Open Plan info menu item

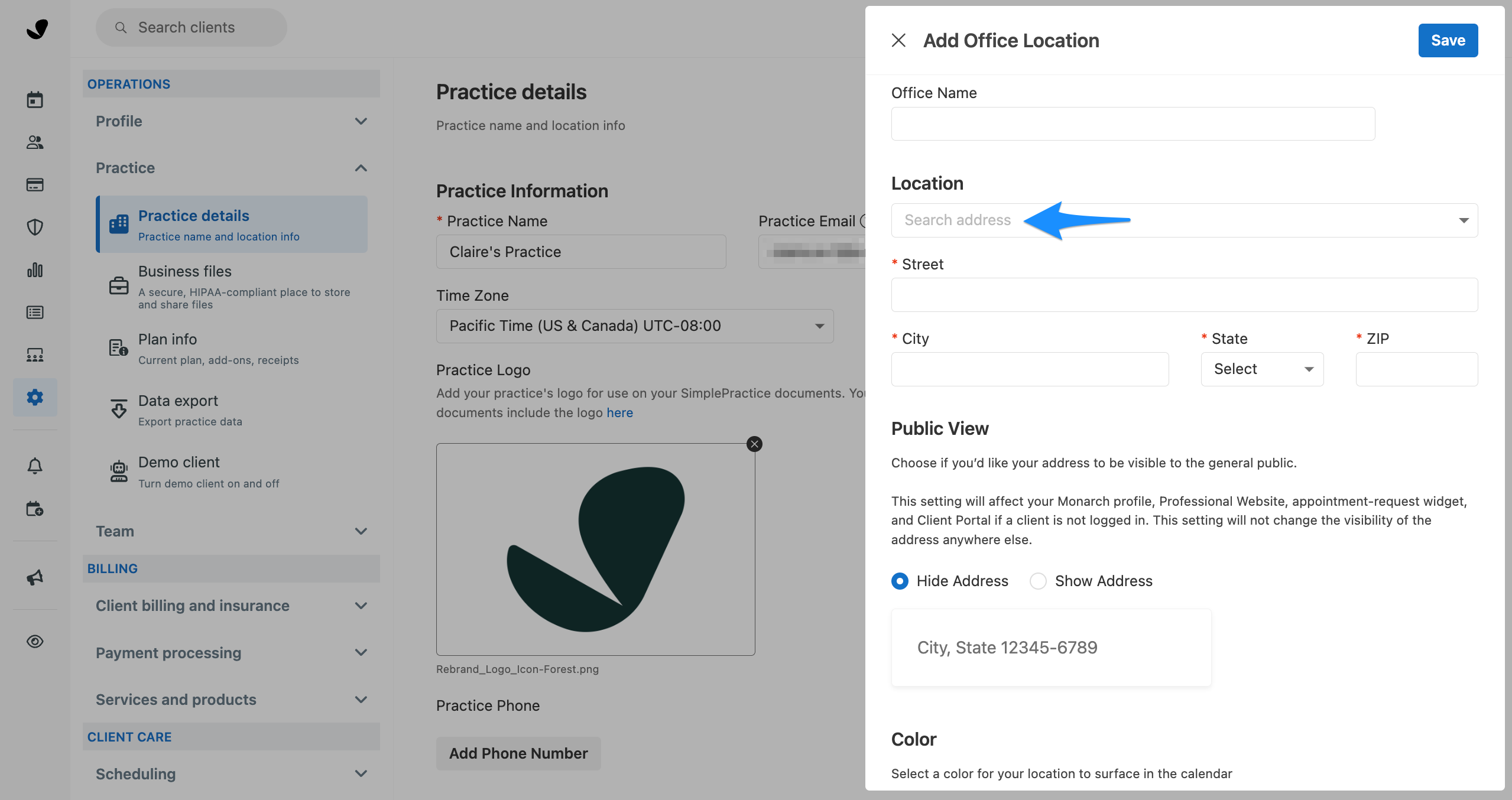click(232, 348)
